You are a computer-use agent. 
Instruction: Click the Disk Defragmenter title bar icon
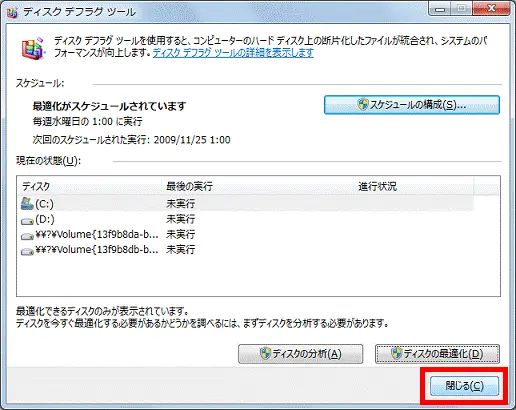coord(12,12)
